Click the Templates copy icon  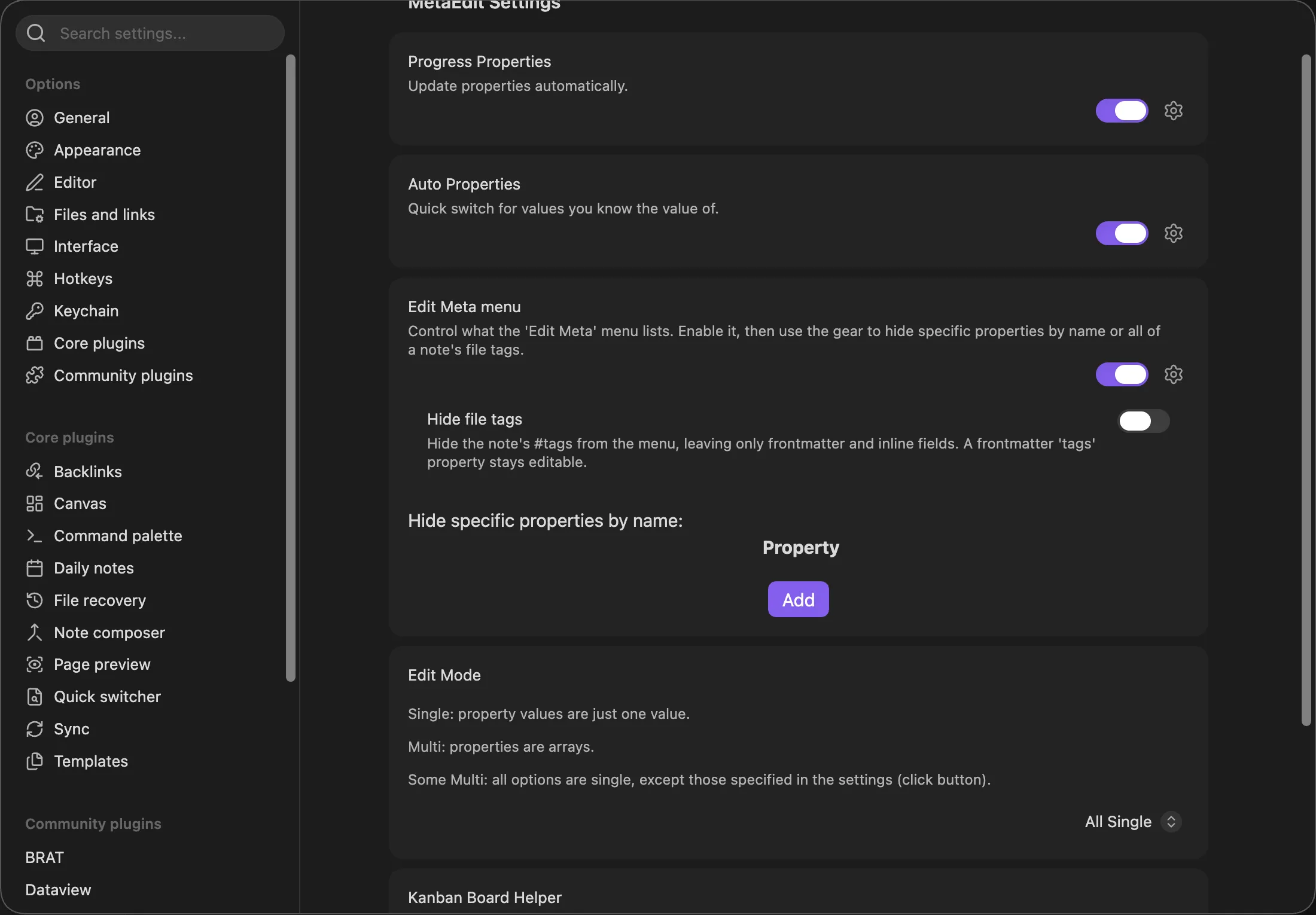(35, 761)
